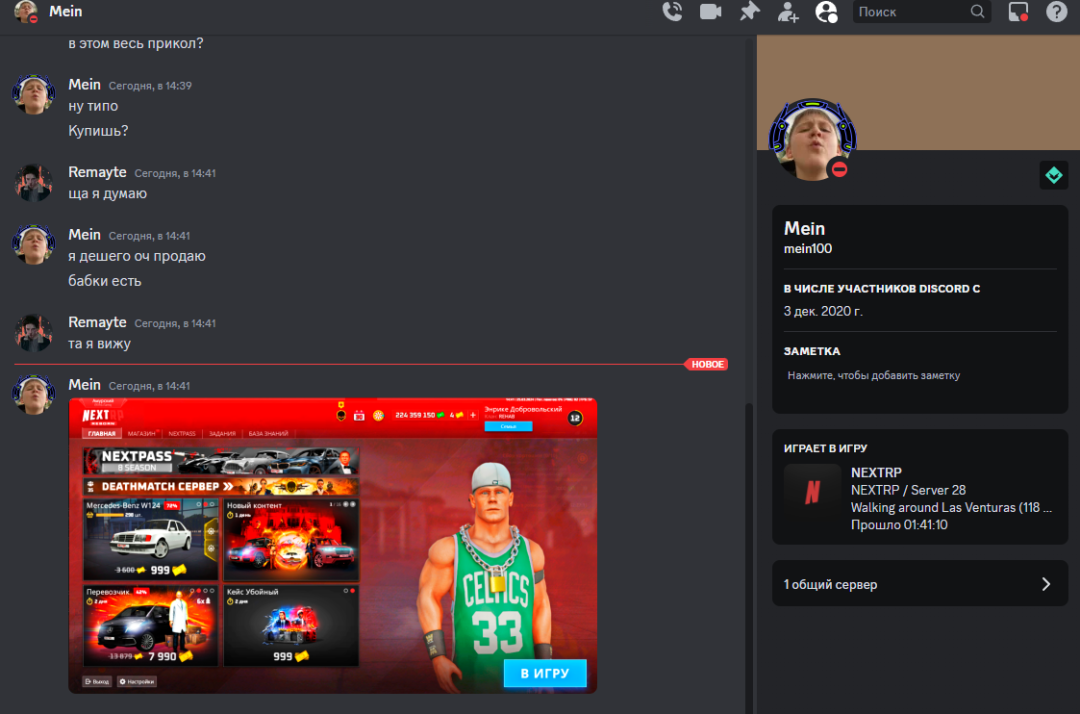Click username Mein on 'ну типо' message
This screenshot has width=1080, height=714.
[x=85, y=85]
